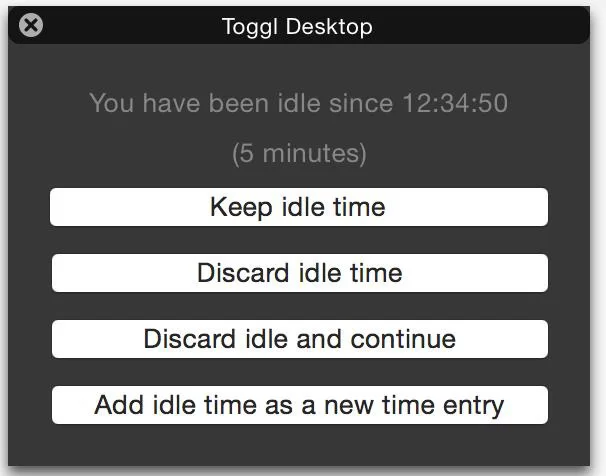Choose Discard idle and continue
The width and height of the screenshot is (606, 476).
299,339
